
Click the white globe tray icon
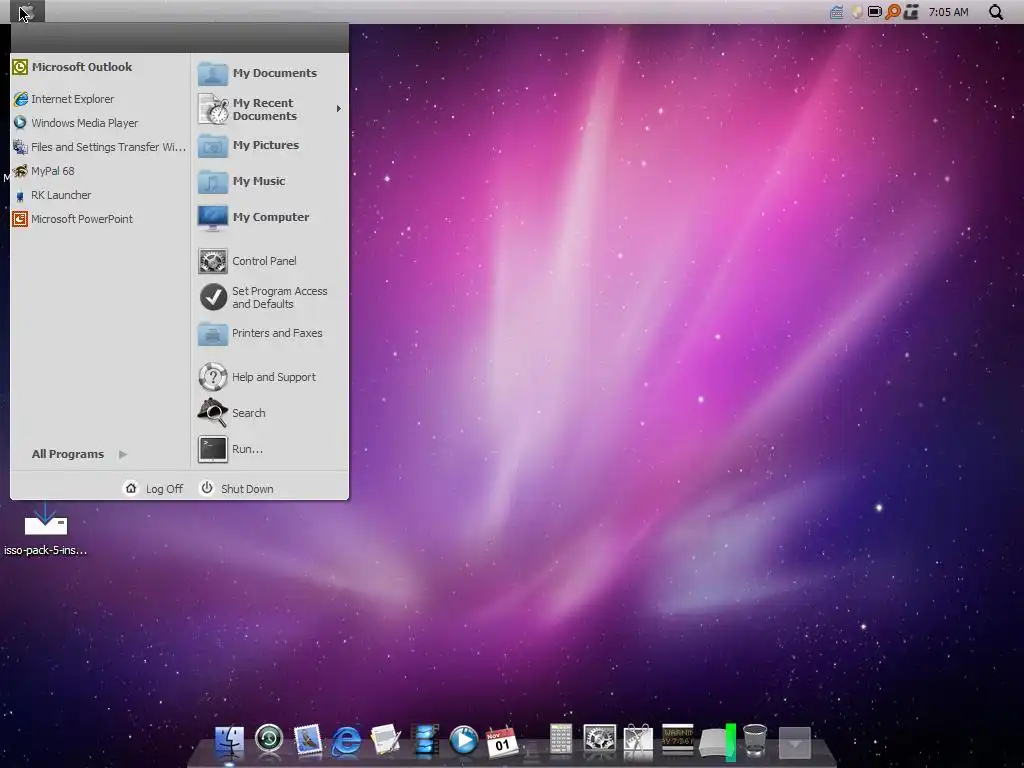tap(856, 12)
